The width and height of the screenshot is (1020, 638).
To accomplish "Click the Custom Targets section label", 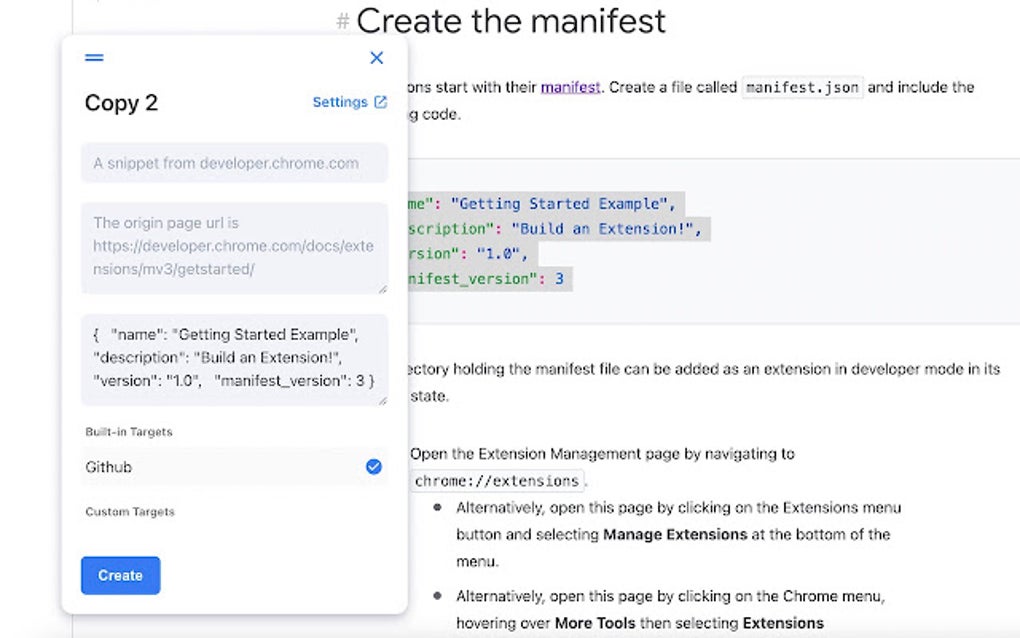I will 130,512.
